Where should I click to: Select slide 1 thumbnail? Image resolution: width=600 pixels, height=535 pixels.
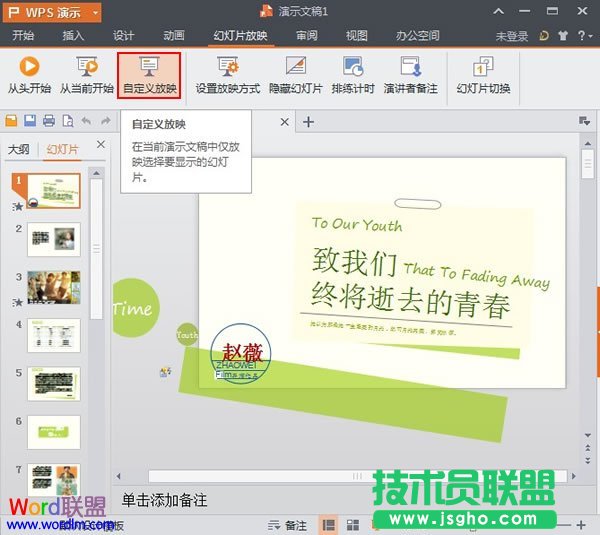tap(54, 191)
